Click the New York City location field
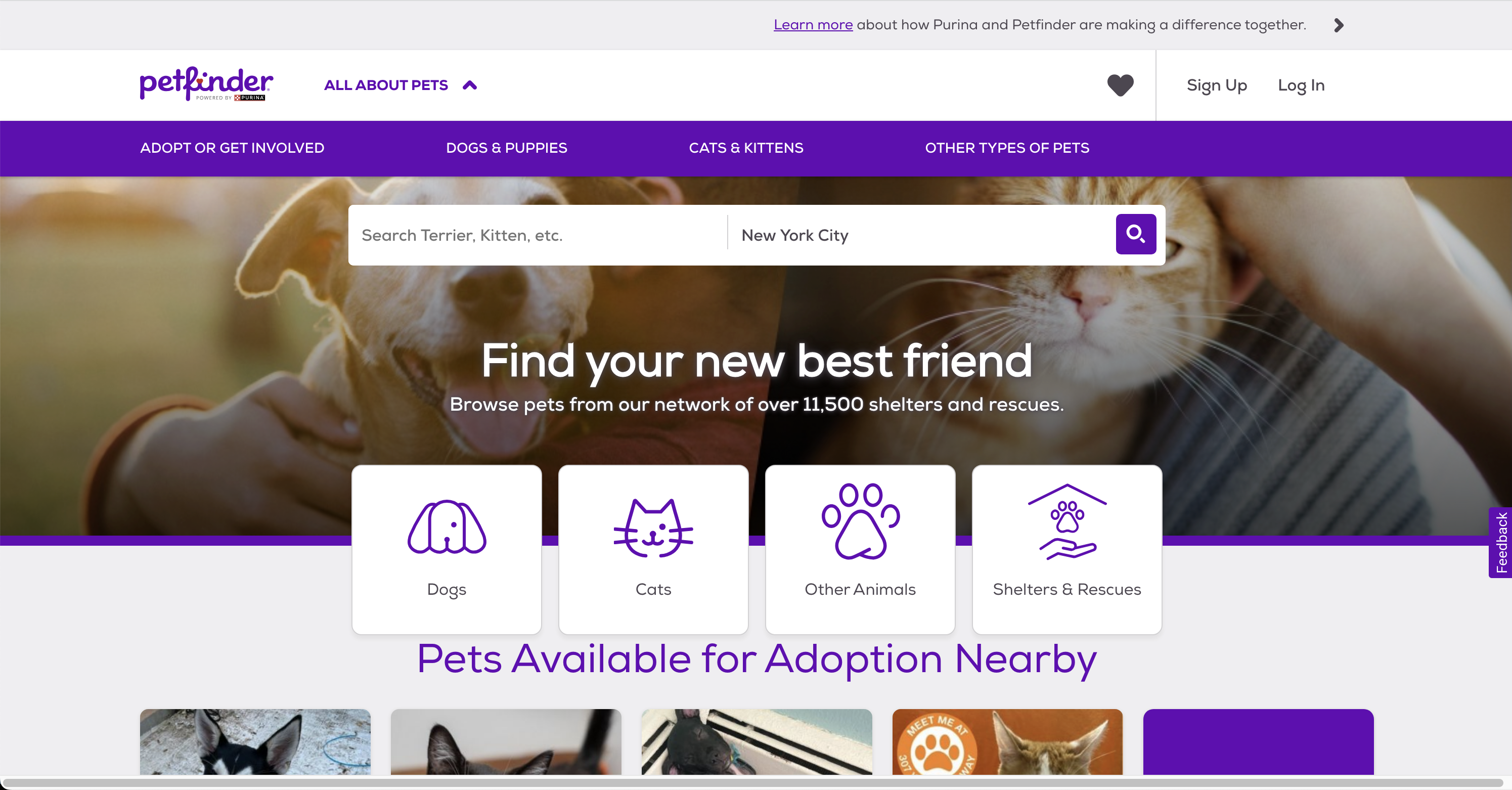1512x790 pixels. (921, 235)
